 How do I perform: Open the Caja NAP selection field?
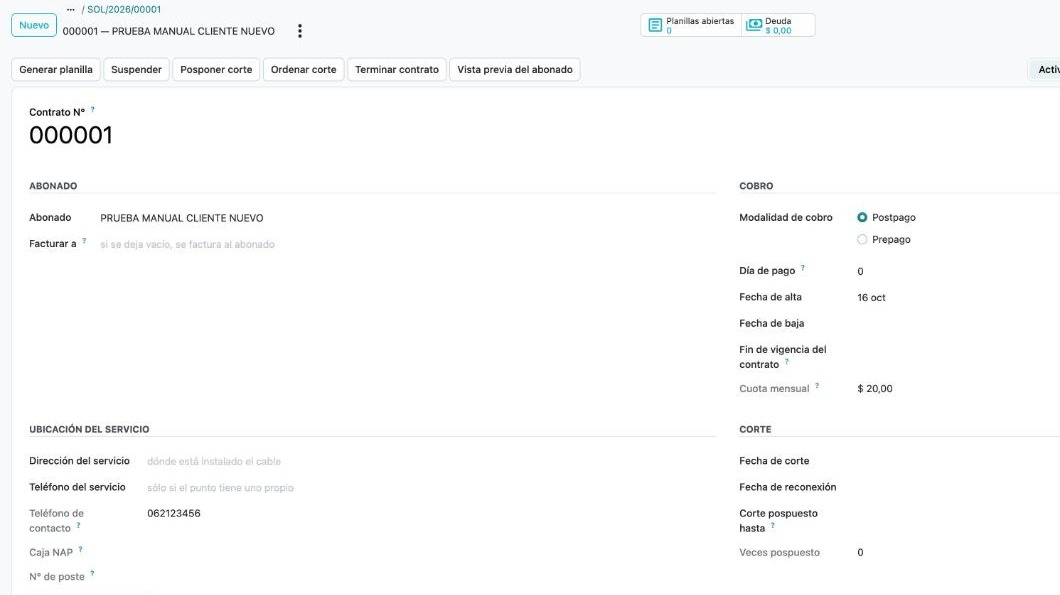tap(431, 552)
